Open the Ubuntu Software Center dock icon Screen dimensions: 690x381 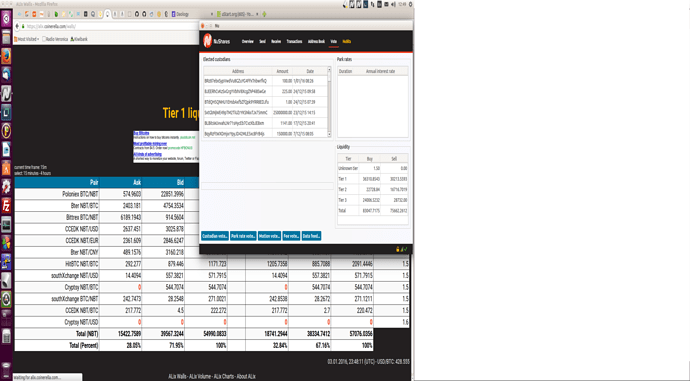tap(6, 168)
